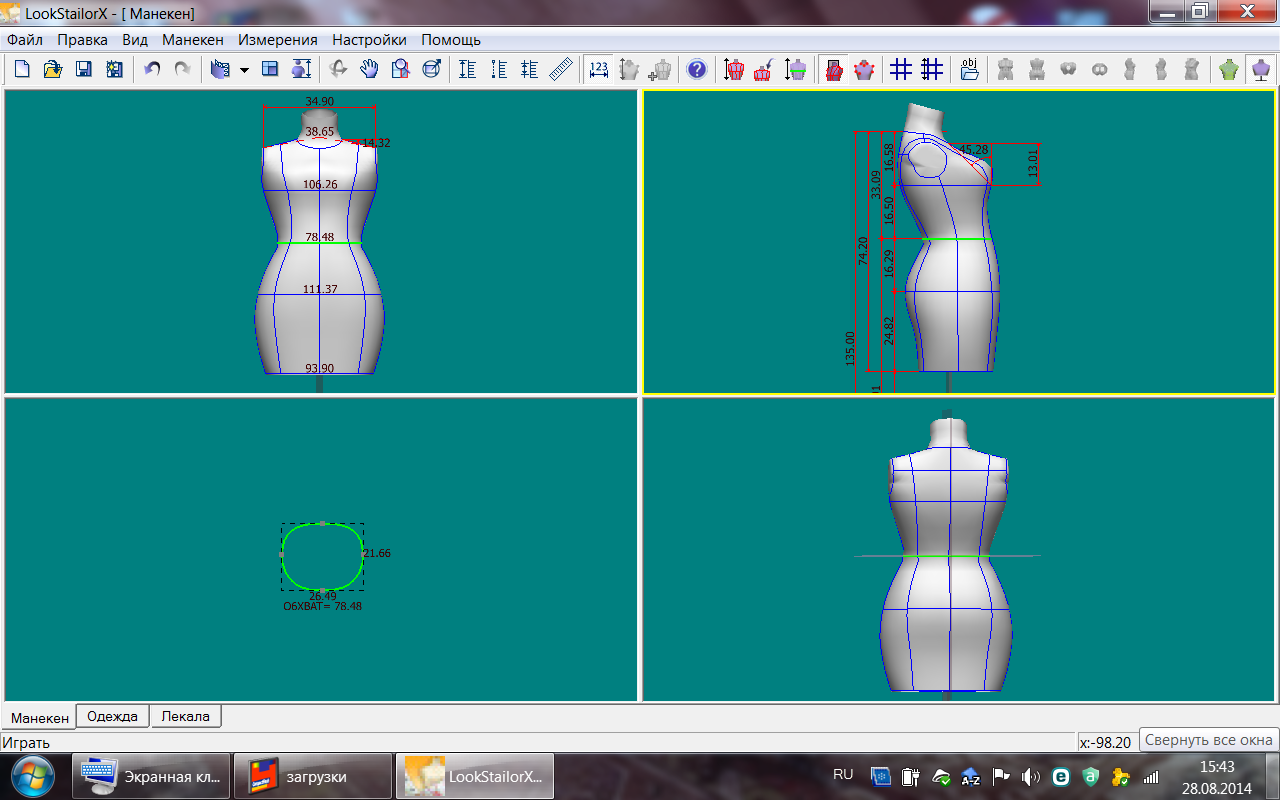Open the Манекен menu
This screenshot has height=800, width=1280.
pyautogui.click(x=193, y=40)
